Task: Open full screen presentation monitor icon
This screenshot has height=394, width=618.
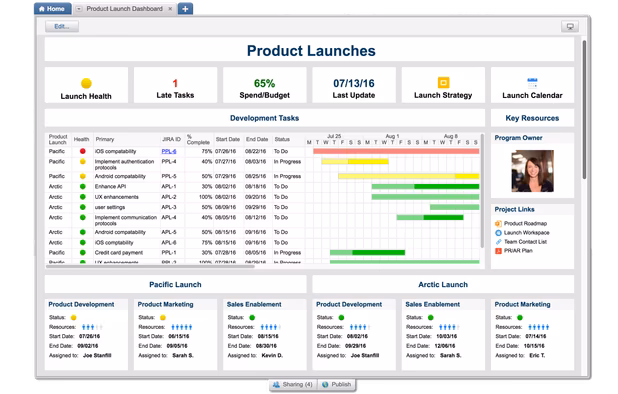Action: 570,26
